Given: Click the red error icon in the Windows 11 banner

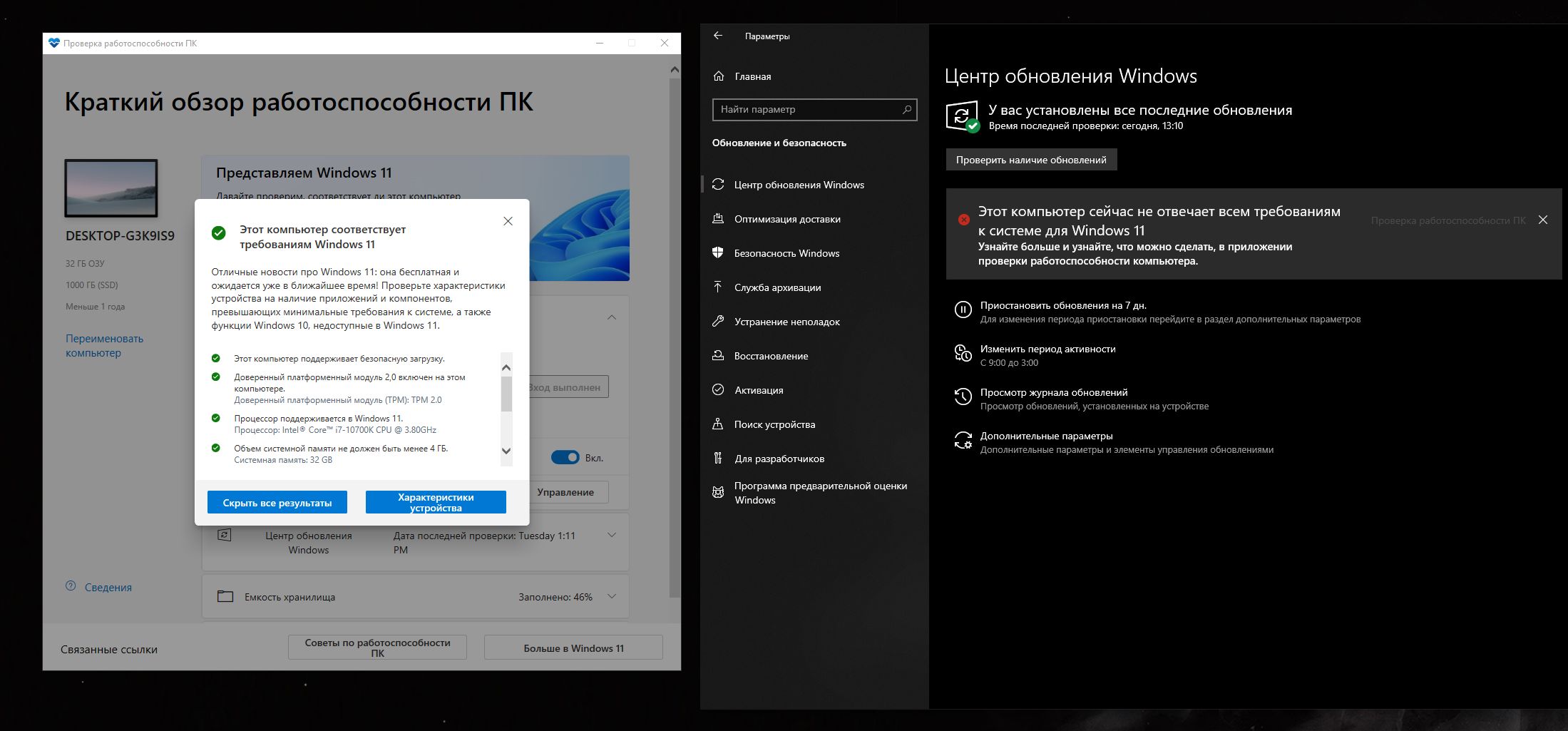Looking at the screenshot, I should pyautogui.click(x=963, y=220).
